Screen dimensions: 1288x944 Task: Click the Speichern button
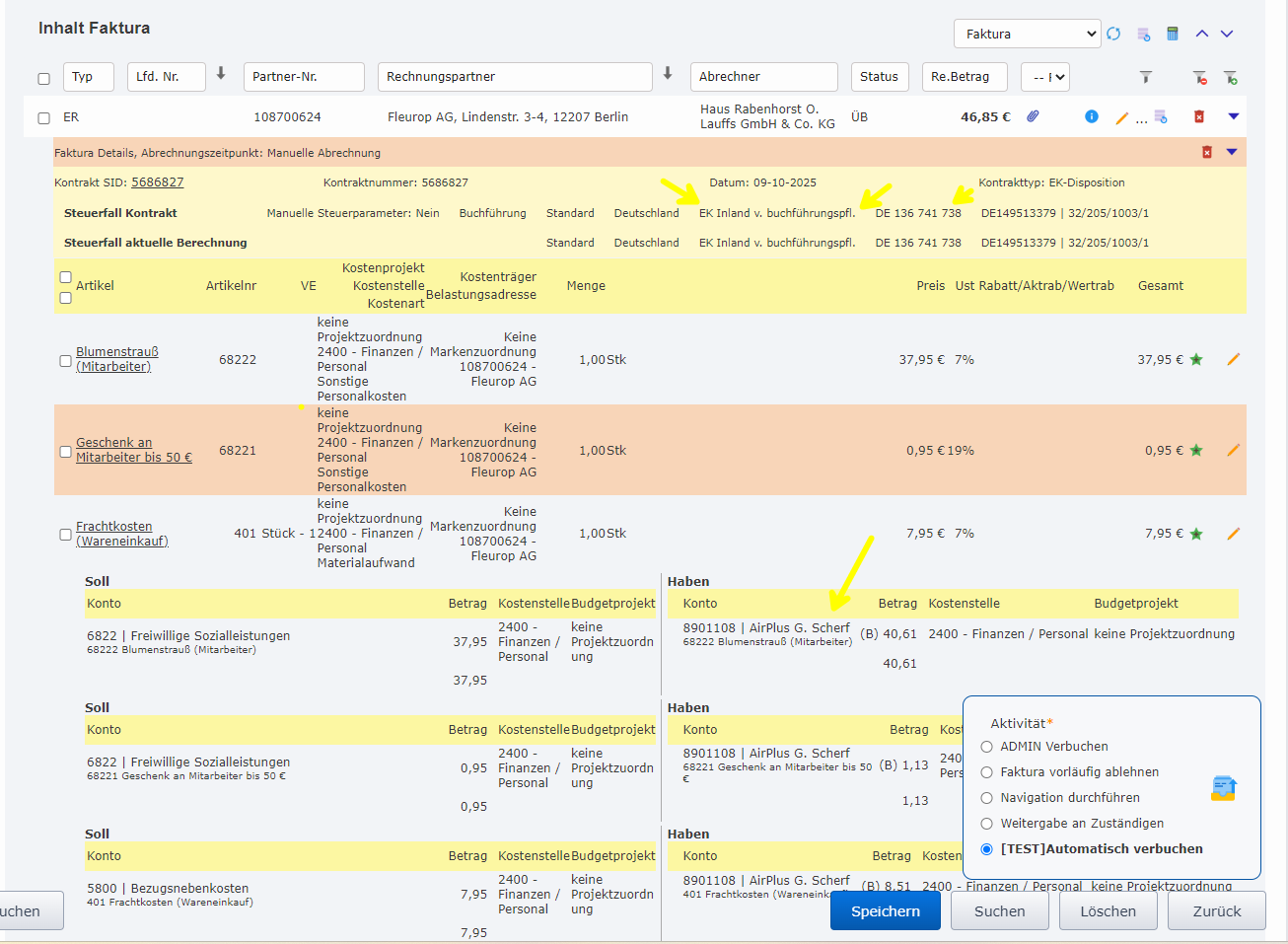click(885, 911)
